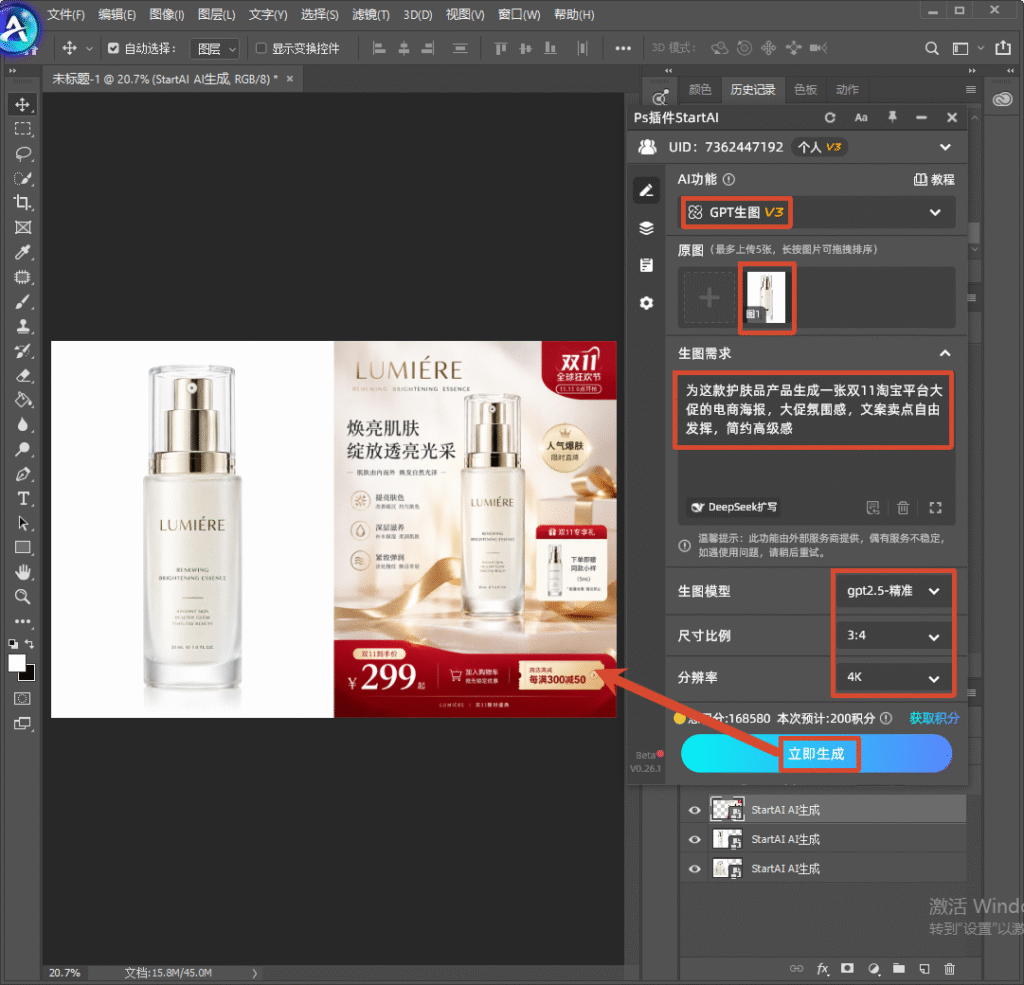Toggle the 自动选择 checkbox

tap(114, 48)
